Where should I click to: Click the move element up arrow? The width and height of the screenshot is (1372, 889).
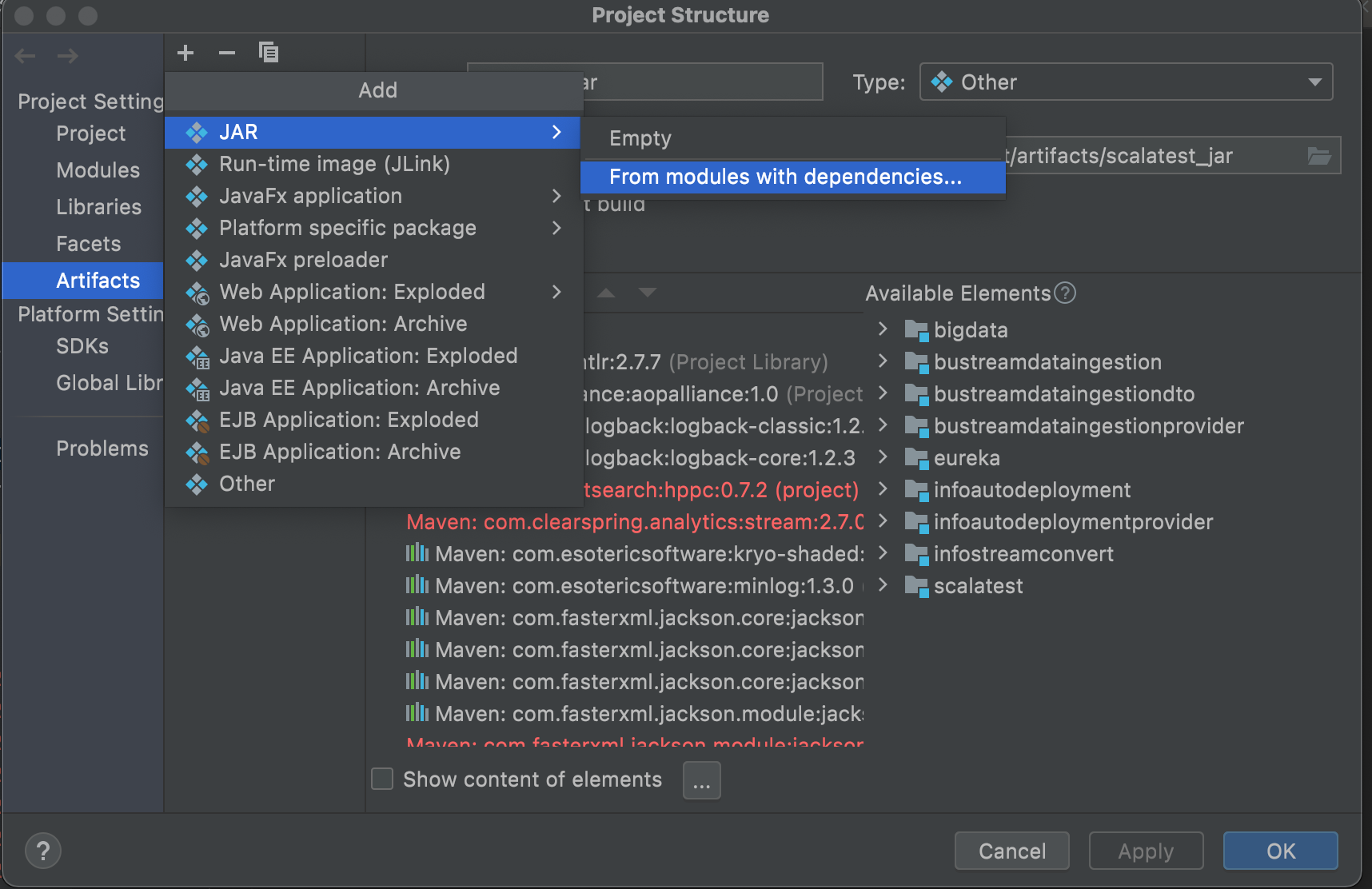606,293
